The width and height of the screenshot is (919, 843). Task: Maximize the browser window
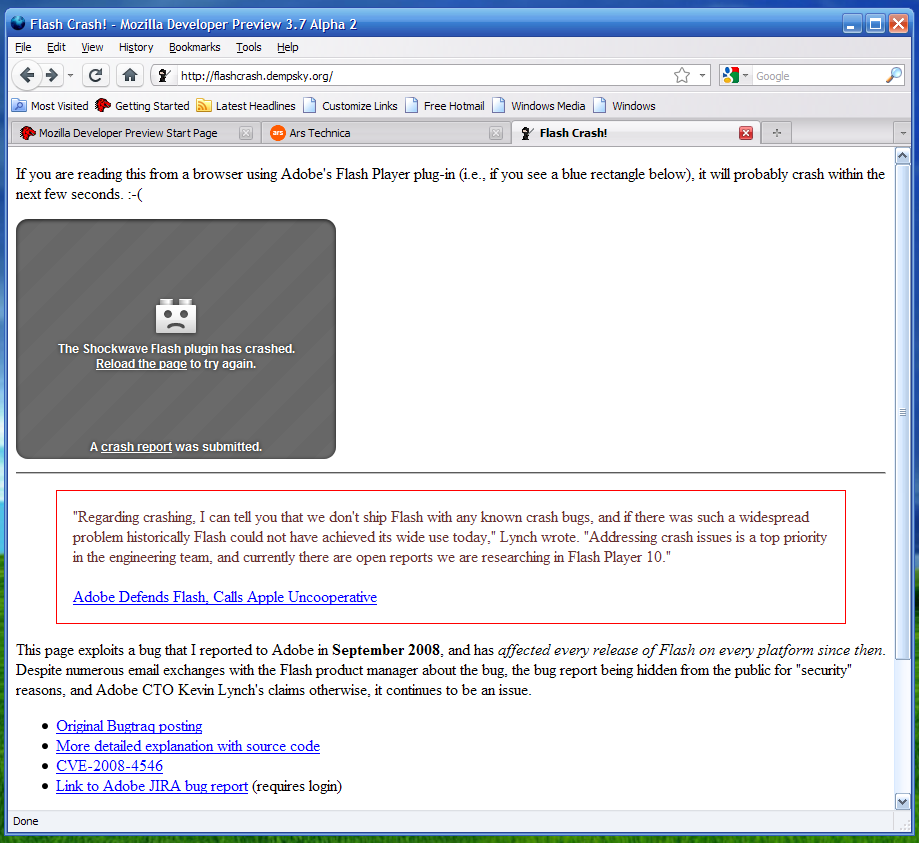tap(876, 24)
